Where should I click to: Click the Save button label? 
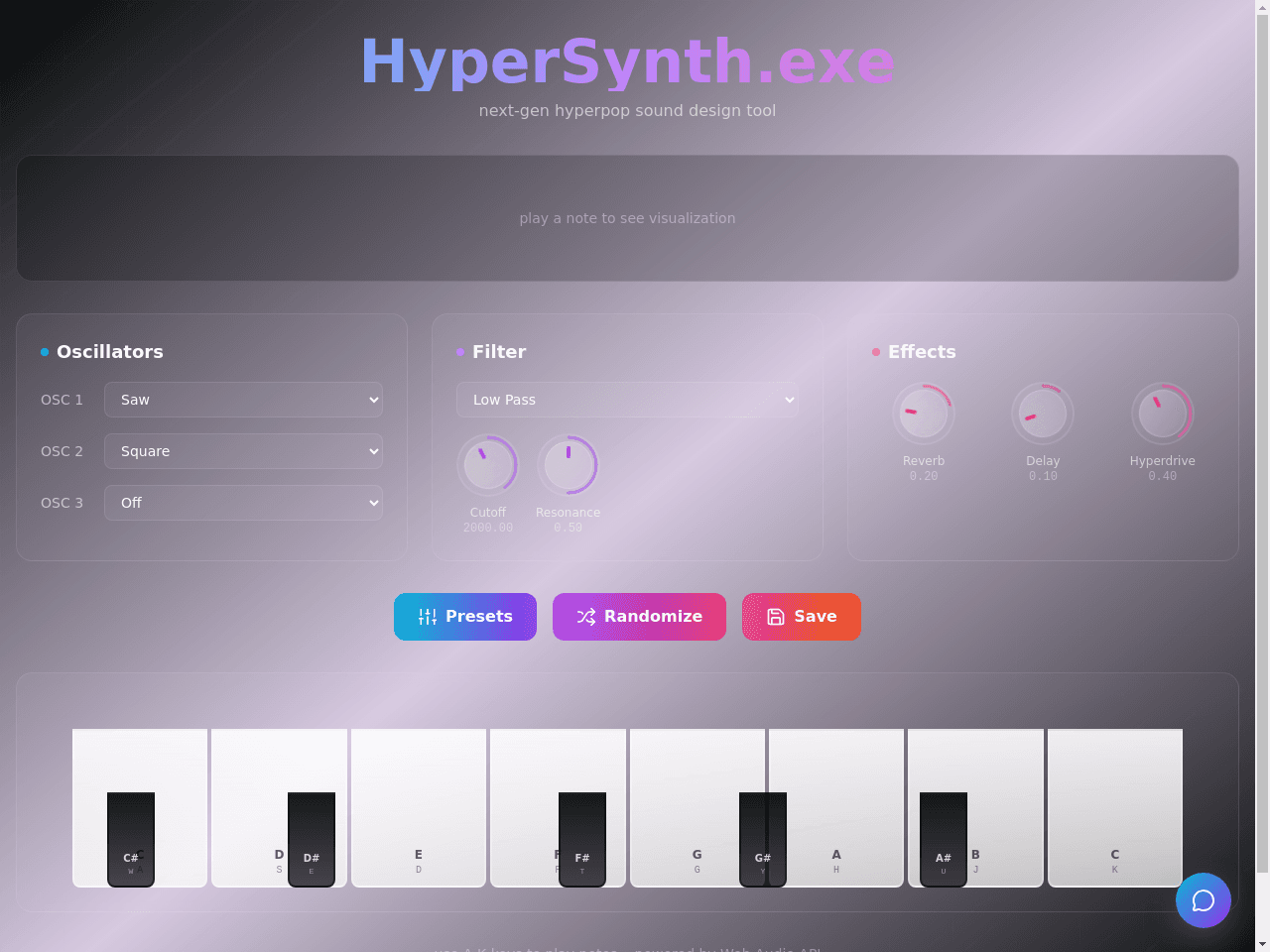pyautogui.click(x=816, y=617)
